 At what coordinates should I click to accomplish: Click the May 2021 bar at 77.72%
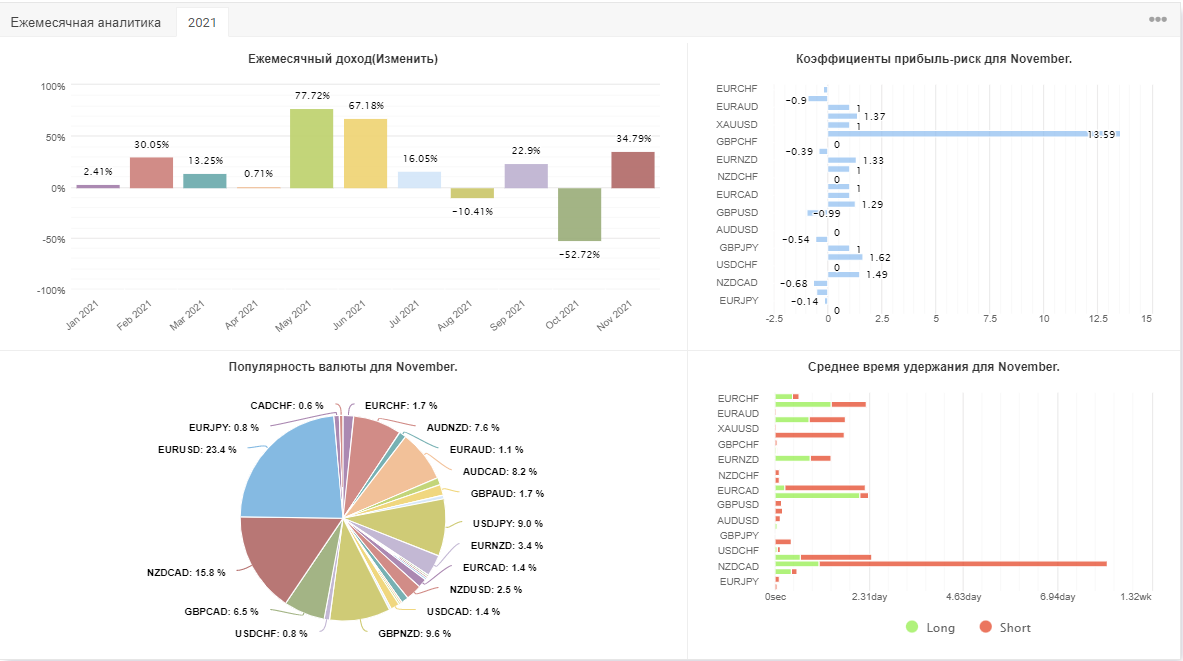coord(312,149)
